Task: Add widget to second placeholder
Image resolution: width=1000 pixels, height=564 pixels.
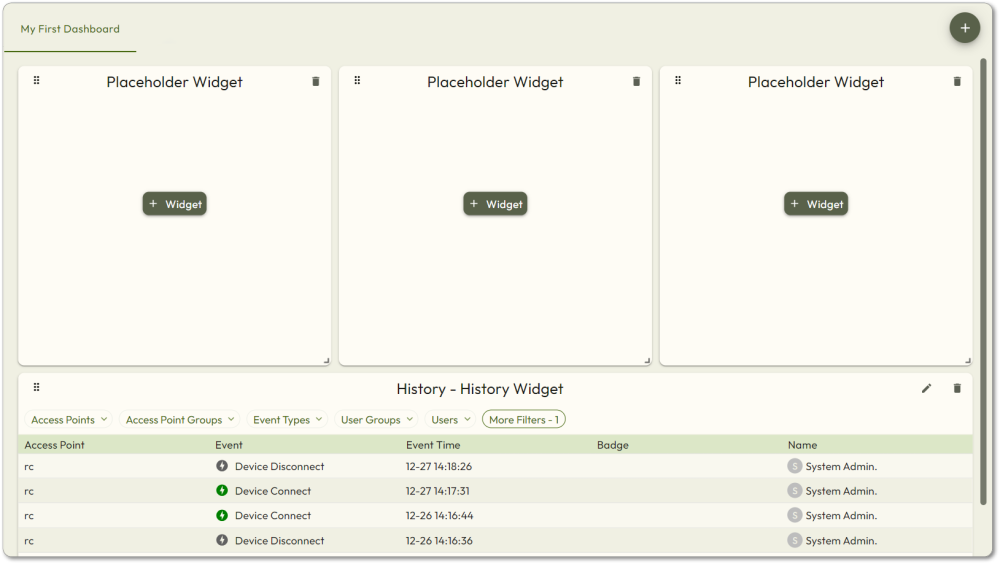Action: pos(496,204)
